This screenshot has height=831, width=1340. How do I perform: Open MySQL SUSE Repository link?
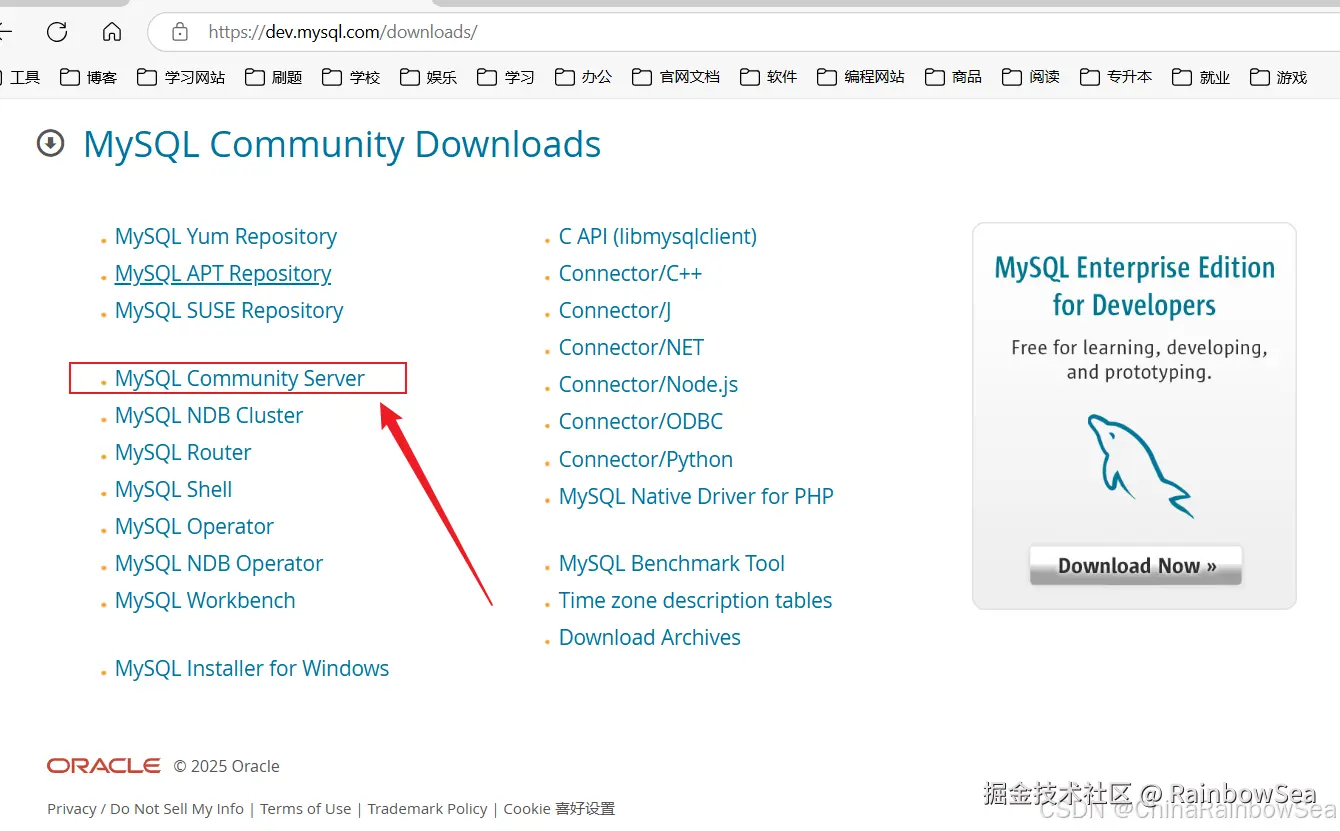pyautogui.click(x=229, y=311)
